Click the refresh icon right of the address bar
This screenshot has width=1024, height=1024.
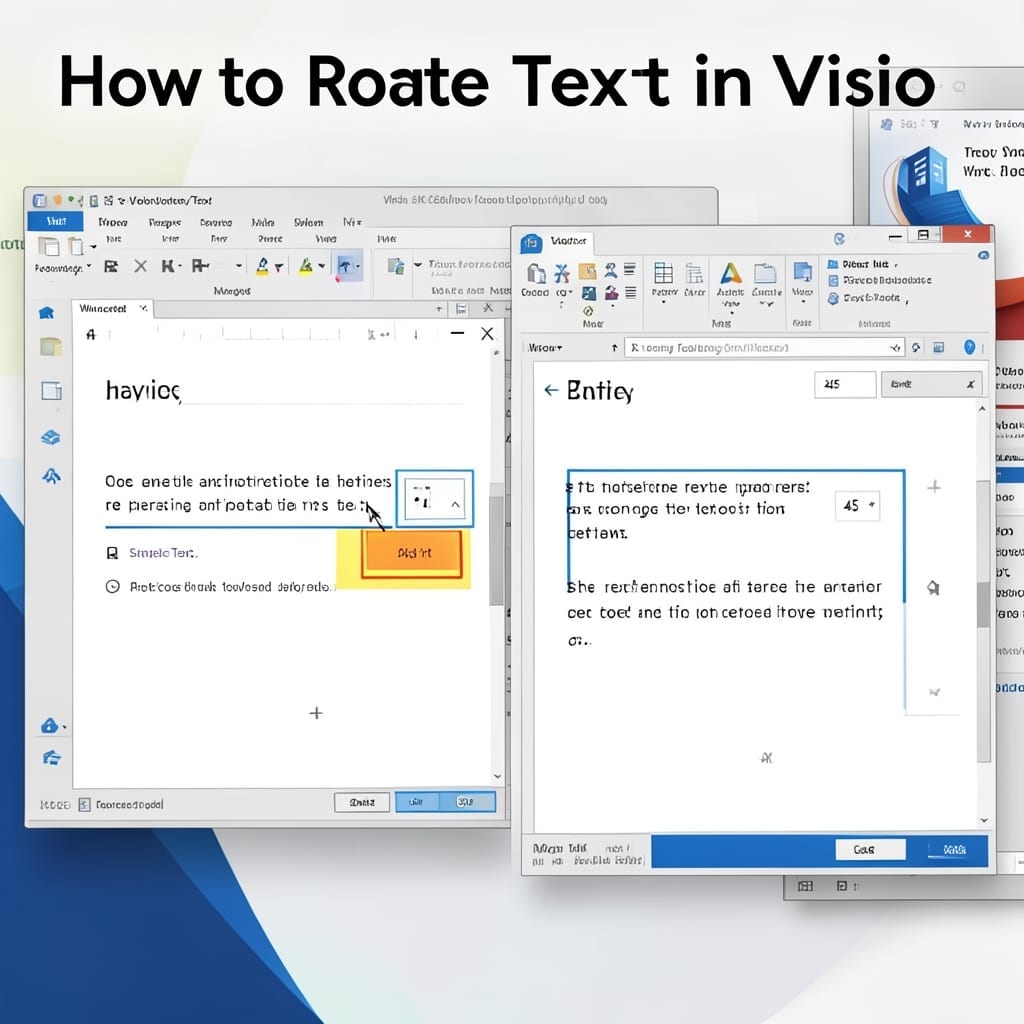917,347
